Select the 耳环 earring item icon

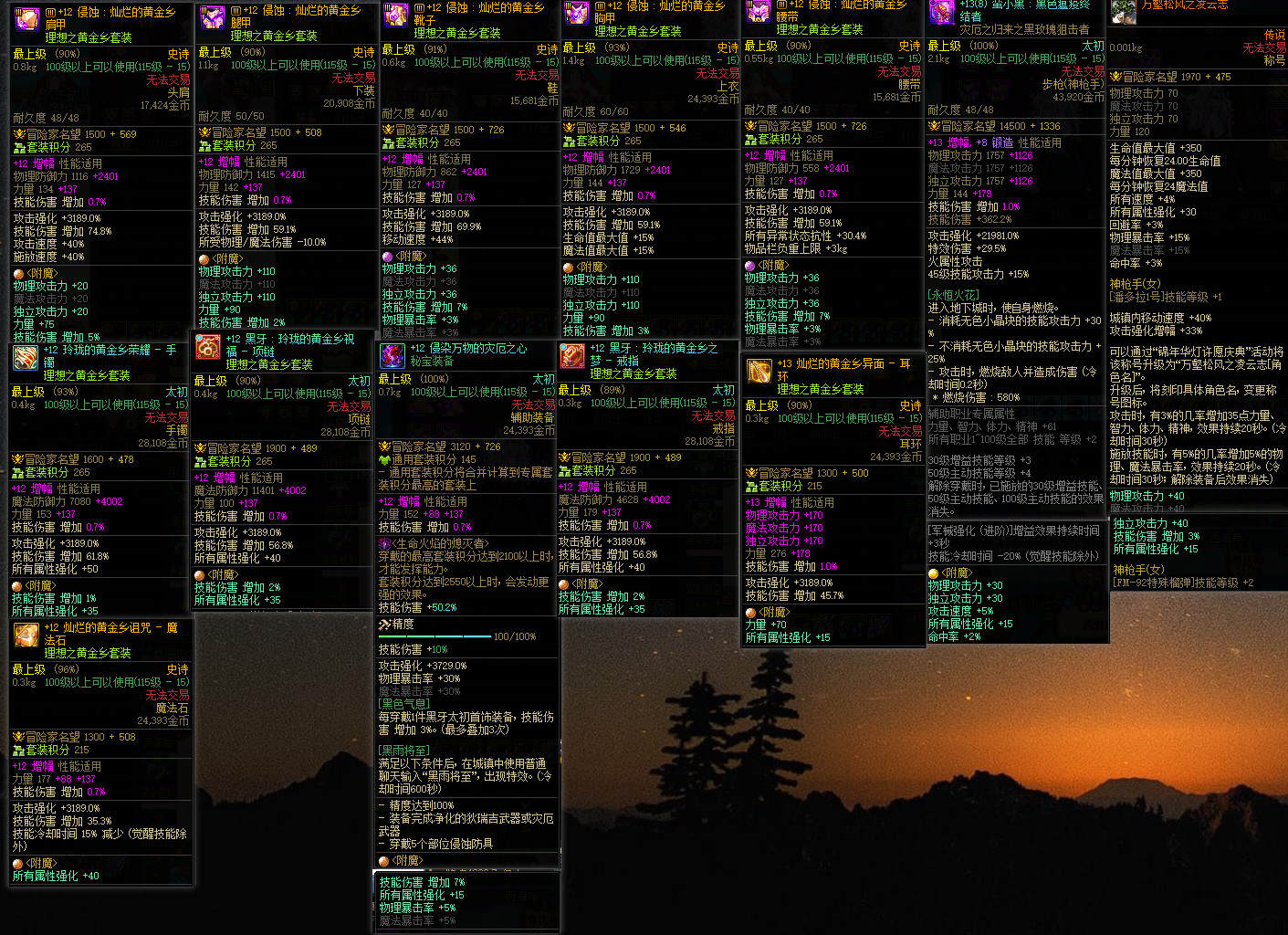pyautogui.click(x=759, y=371)
